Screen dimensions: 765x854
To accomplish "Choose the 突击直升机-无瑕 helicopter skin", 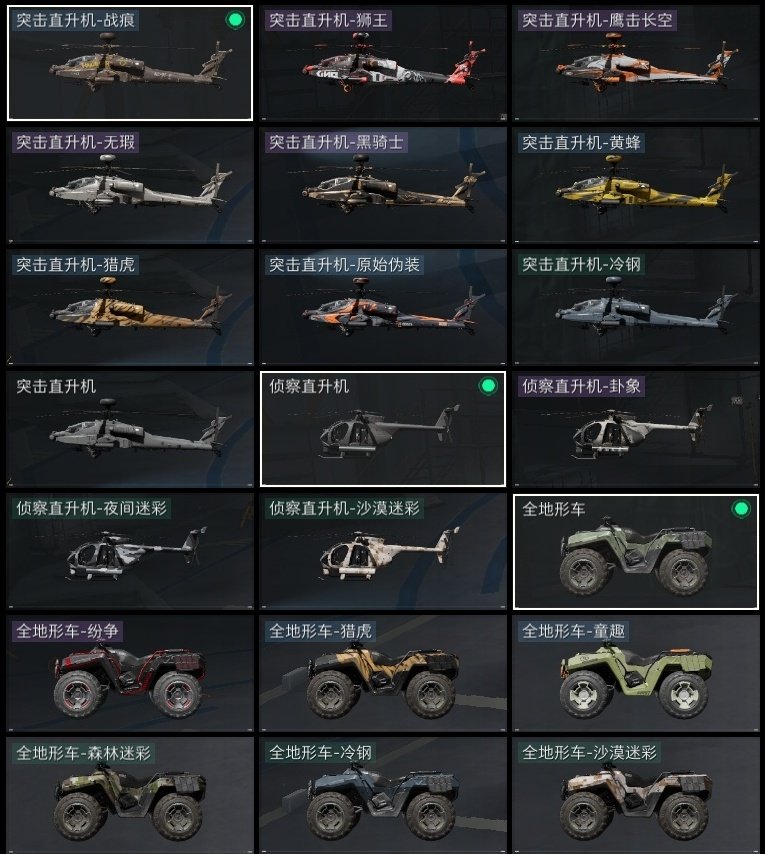I will (130, 185).
